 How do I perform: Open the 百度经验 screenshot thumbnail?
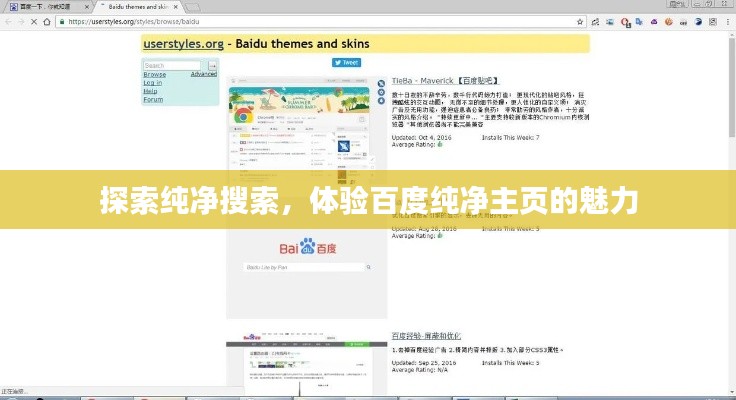coord(307,362)
